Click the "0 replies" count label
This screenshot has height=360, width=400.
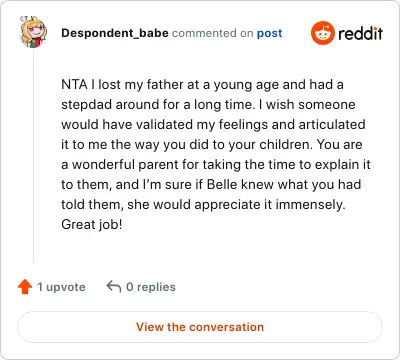[x=151, y=287]
